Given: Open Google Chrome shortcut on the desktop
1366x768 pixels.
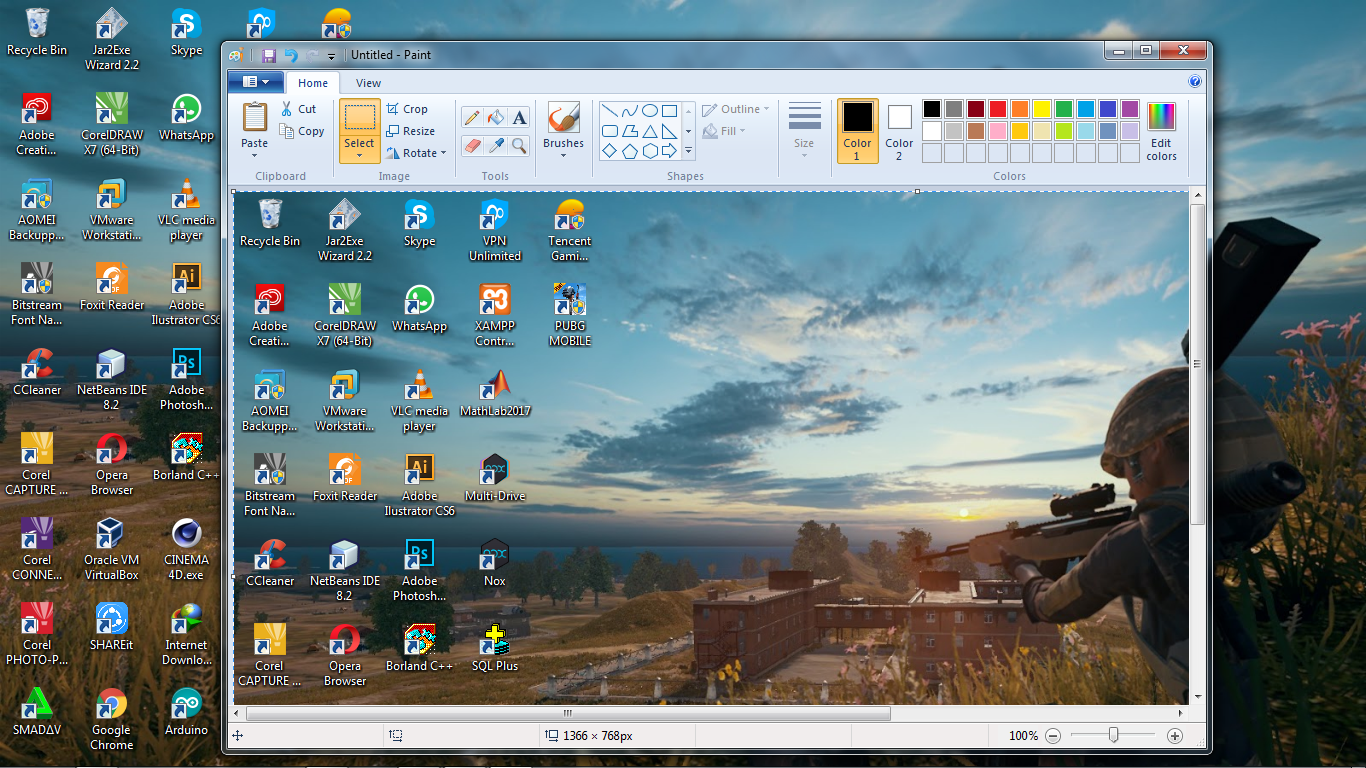Looking at the screenshot, I should 111,719.
